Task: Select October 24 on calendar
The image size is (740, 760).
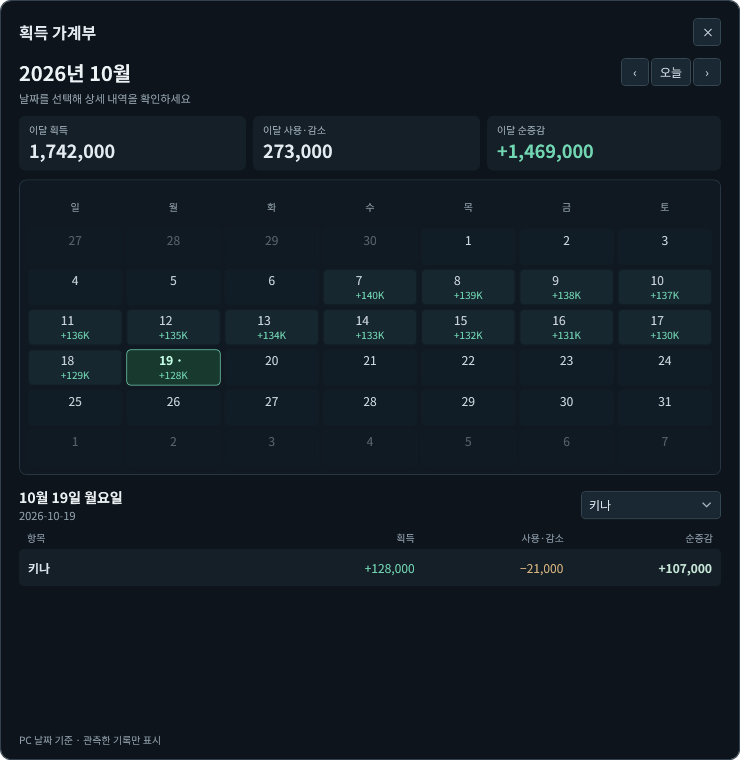Action: click(665, 367)
